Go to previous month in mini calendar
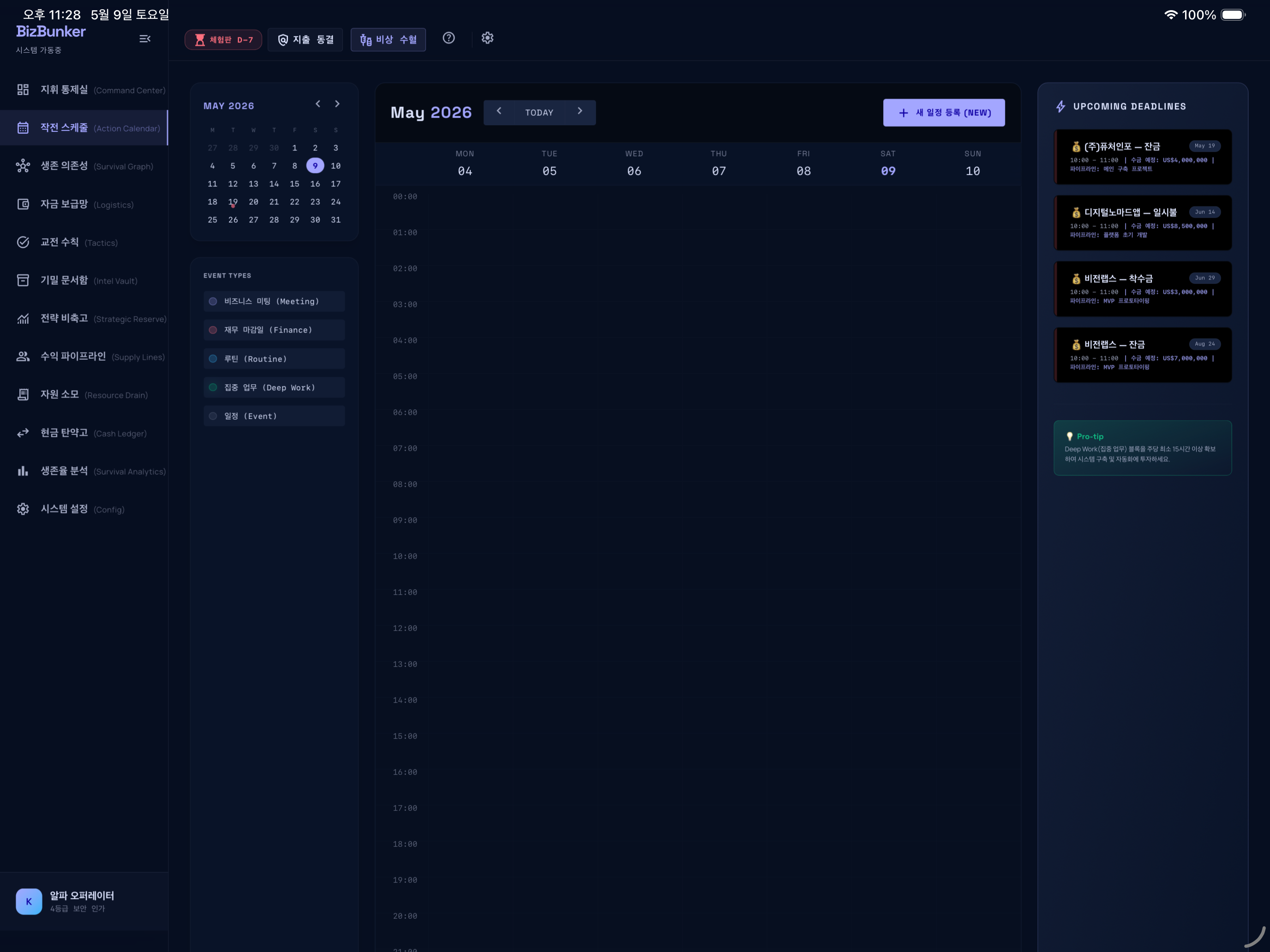 [317, 104]
